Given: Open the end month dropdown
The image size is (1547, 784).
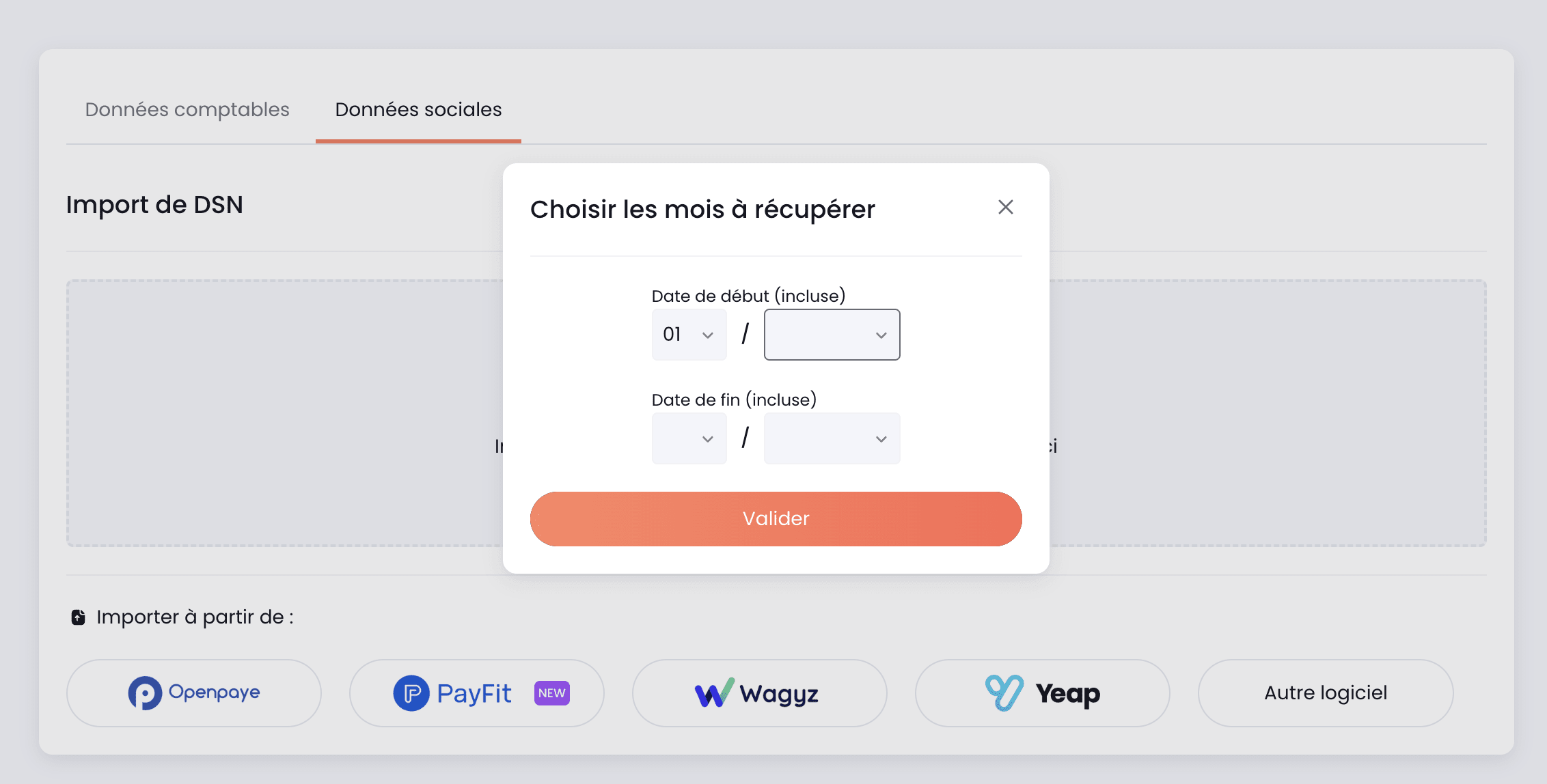Looking at the screenshot, I should [832, 438].
